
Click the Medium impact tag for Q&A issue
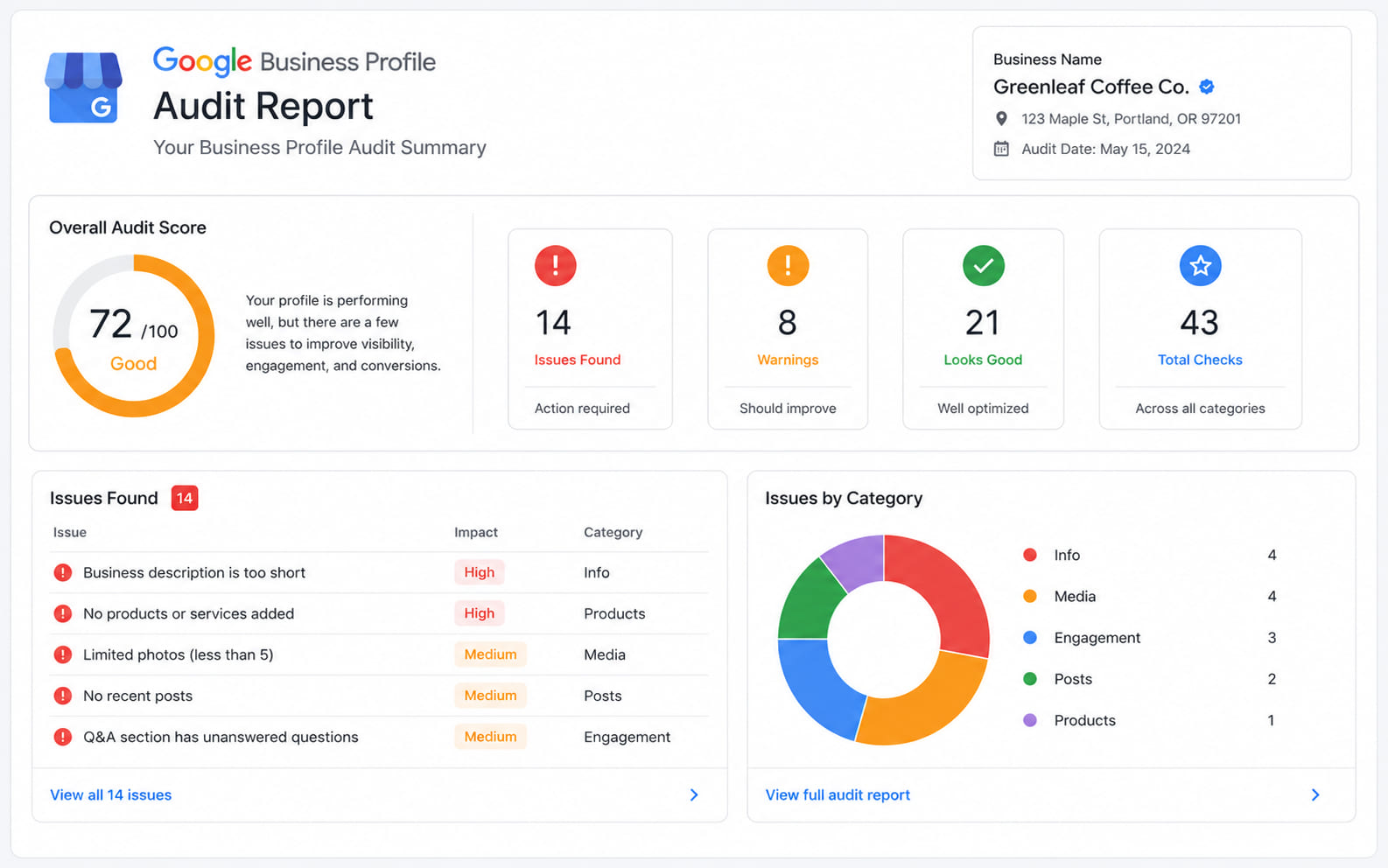click(x=490, y=737)
